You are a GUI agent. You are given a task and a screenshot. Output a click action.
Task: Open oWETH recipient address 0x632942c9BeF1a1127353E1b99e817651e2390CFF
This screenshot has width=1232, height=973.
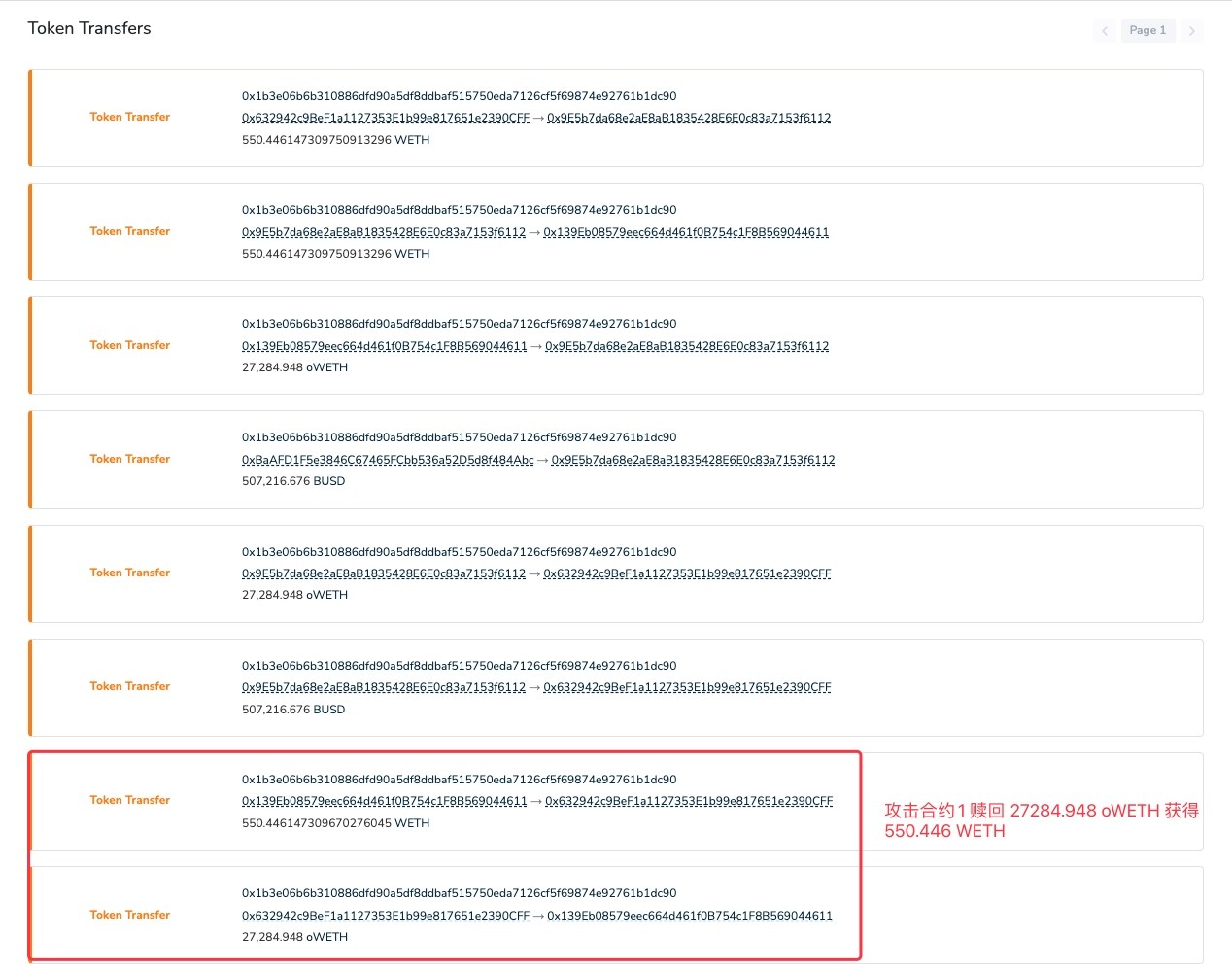(687, 573)
